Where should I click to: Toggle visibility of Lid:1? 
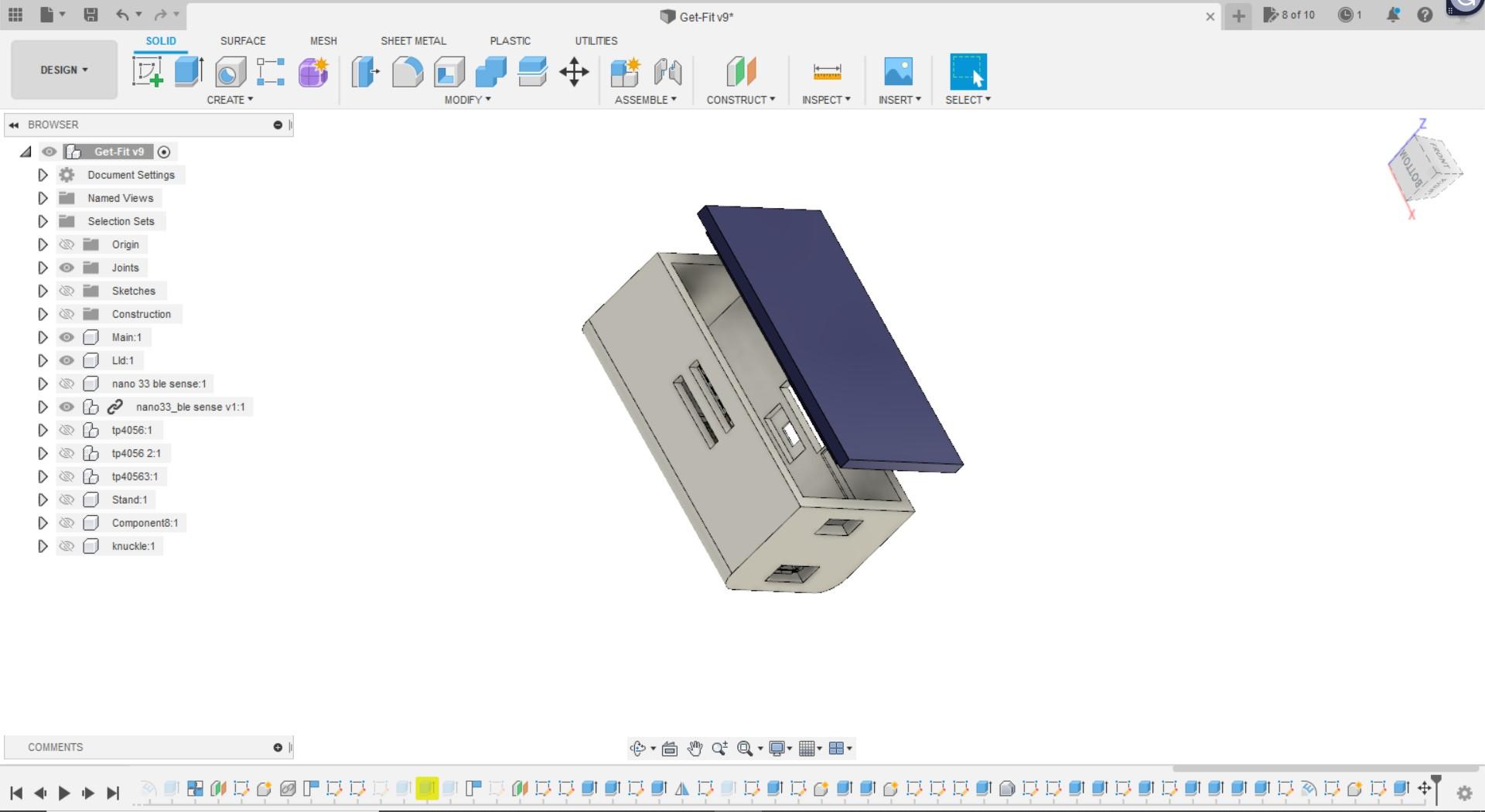tap(67, 360)
